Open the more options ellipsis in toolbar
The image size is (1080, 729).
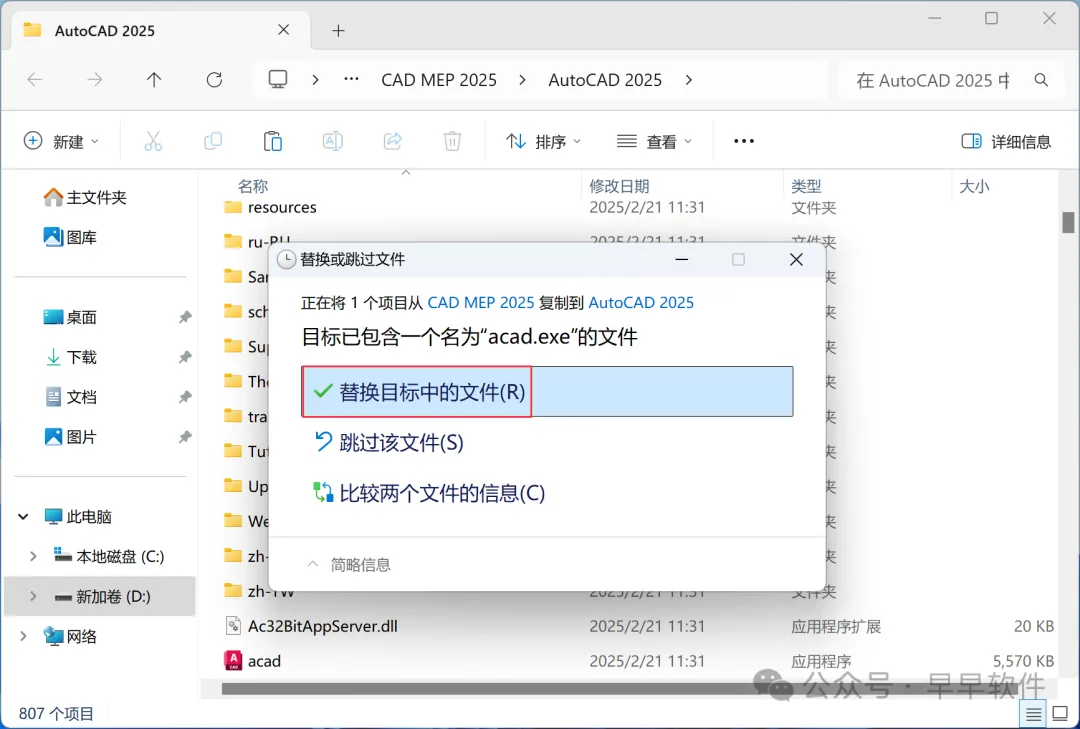[x=744, y=141]
